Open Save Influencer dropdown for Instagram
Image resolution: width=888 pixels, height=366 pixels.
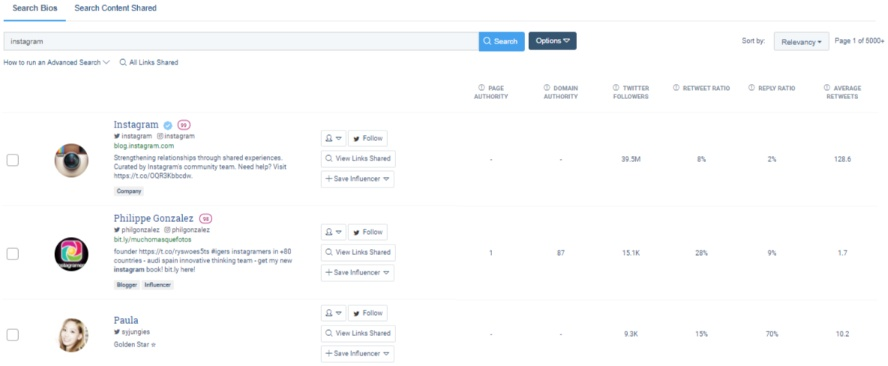click(x=357, y=179)
